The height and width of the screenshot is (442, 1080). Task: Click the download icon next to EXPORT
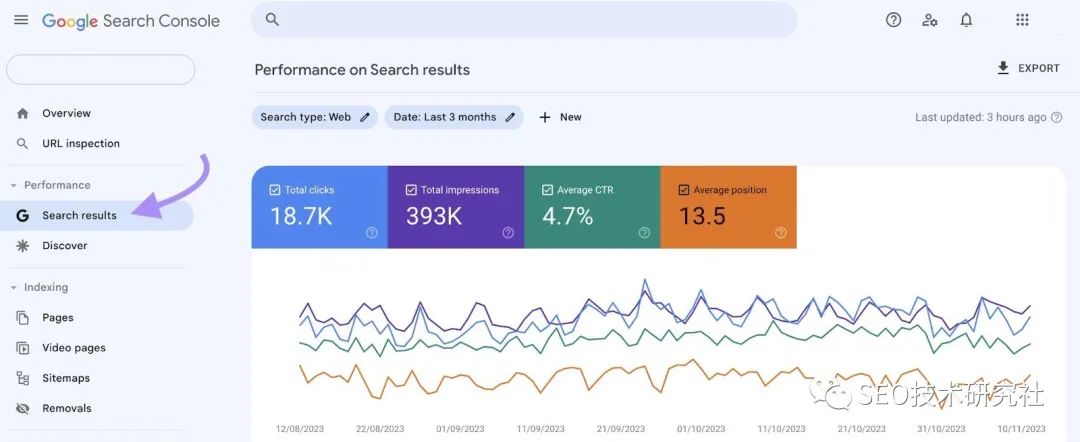[1003, 67]
